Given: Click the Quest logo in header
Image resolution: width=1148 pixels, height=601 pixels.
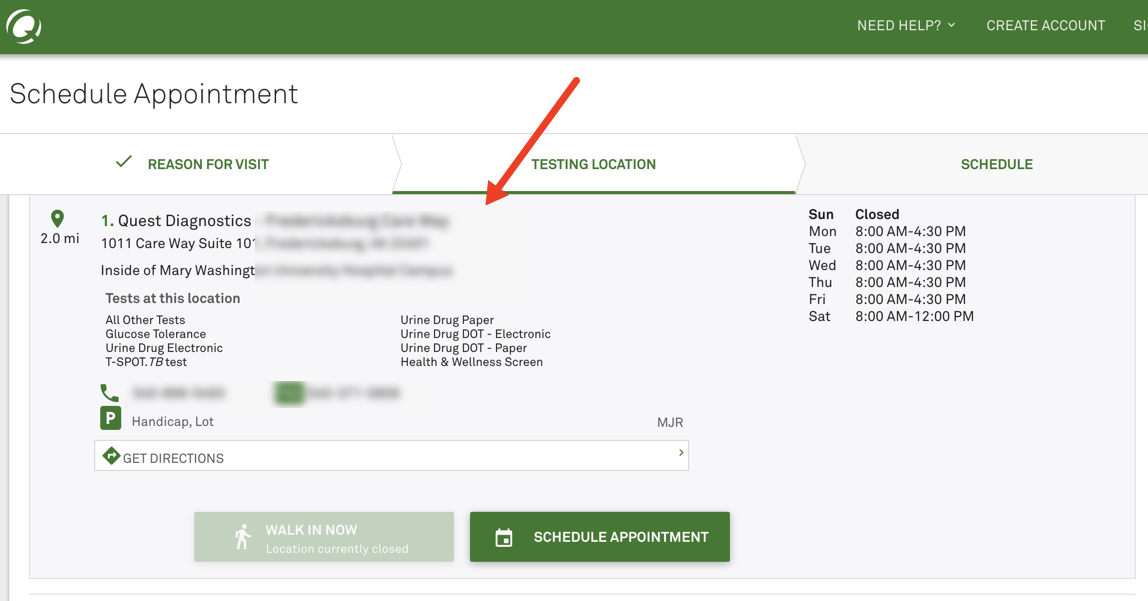Looking at the screenshot, I should pos(23,26).
